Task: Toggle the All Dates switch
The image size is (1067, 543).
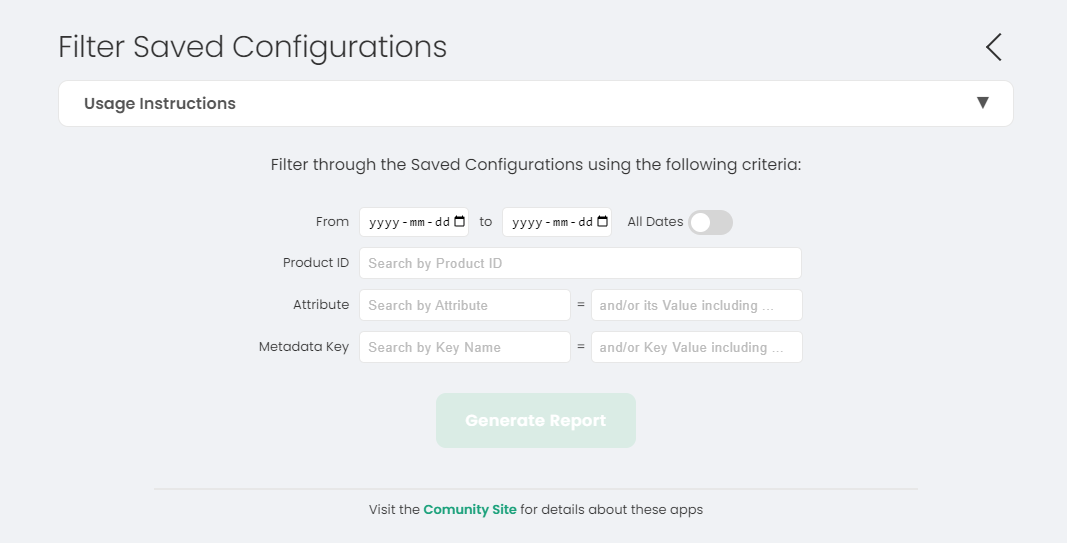Action: pos(710,222)
